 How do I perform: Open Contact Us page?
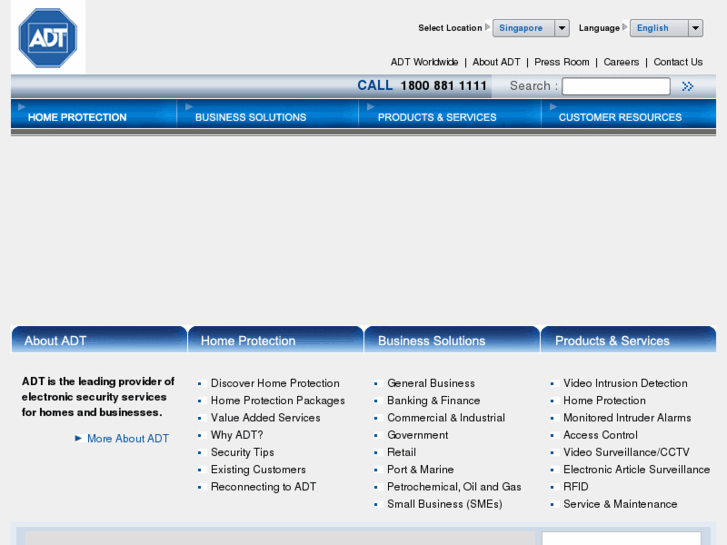tap(678, 62)
